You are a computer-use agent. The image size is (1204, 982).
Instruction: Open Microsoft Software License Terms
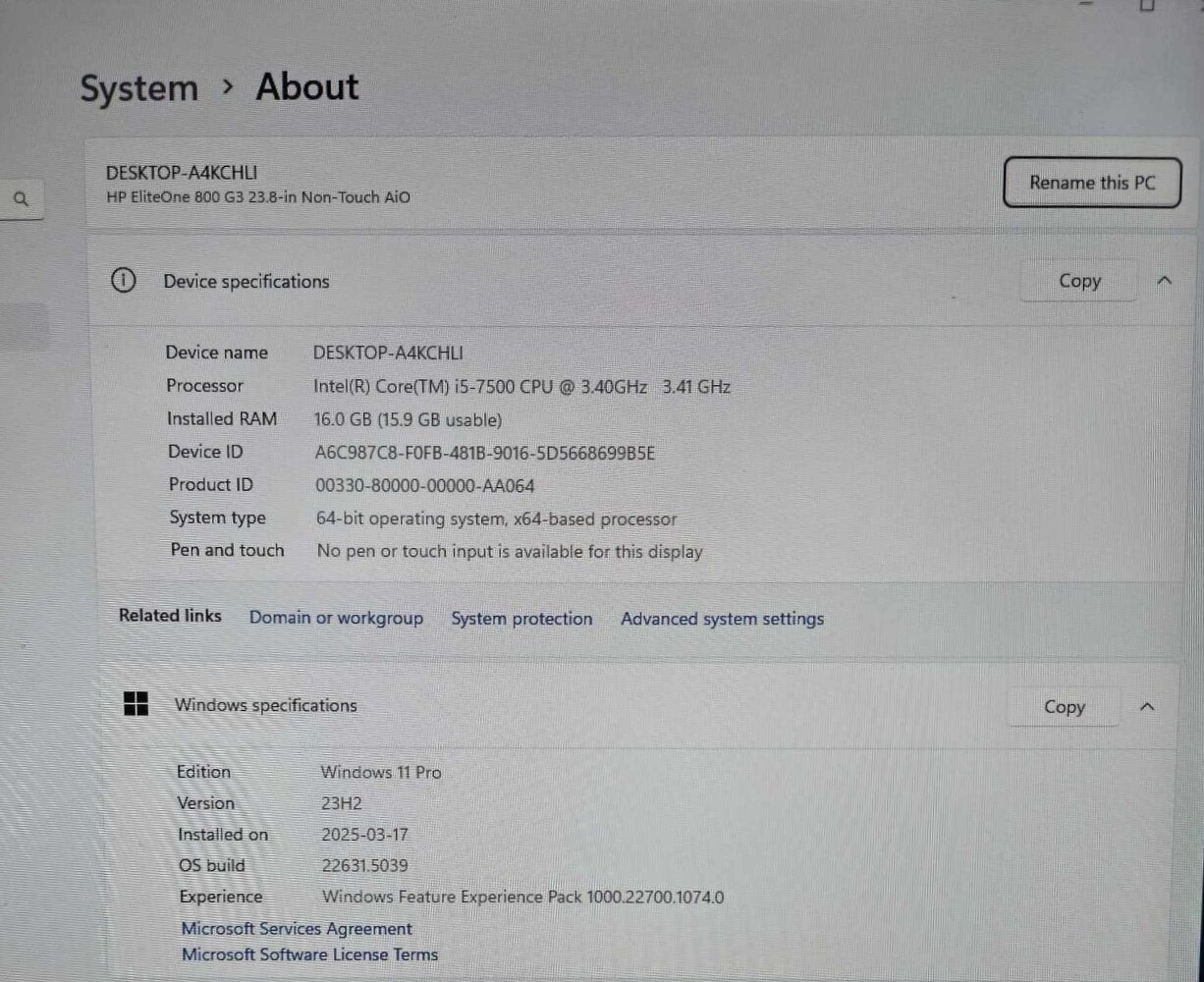[309, 954]
